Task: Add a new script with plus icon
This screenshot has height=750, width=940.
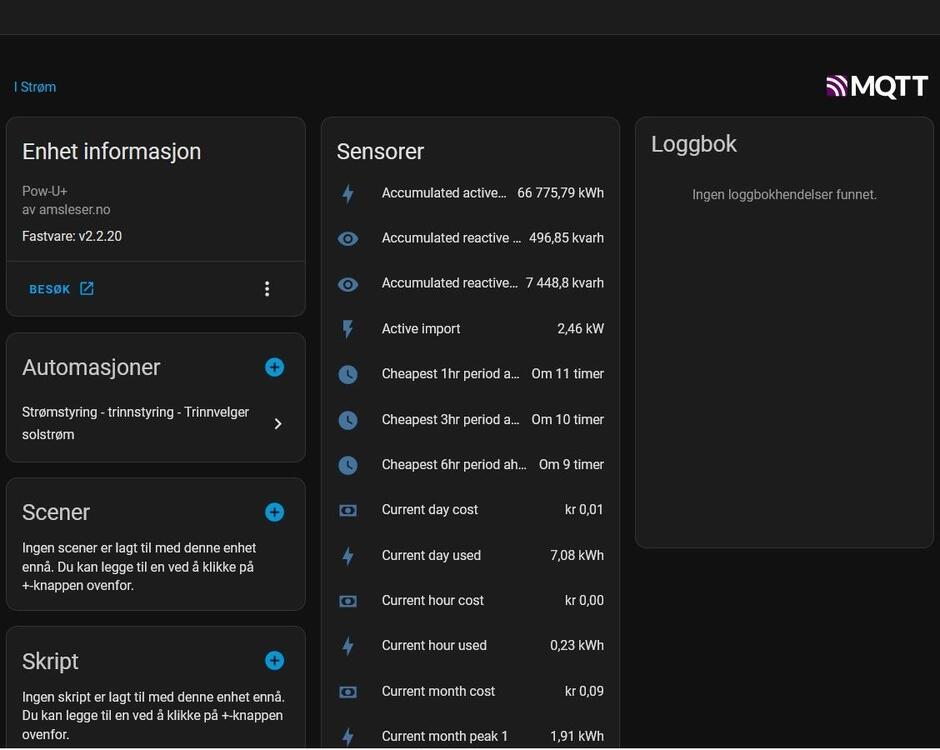Action: pos(274,661)
